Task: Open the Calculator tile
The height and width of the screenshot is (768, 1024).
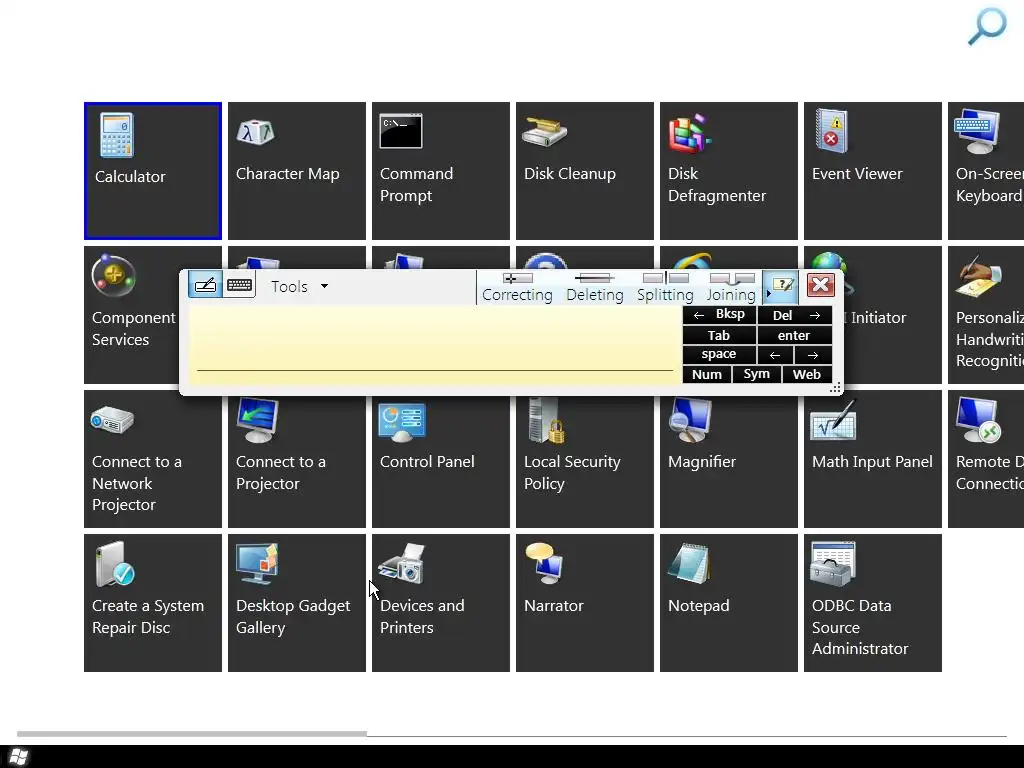Action: (153, 171)
